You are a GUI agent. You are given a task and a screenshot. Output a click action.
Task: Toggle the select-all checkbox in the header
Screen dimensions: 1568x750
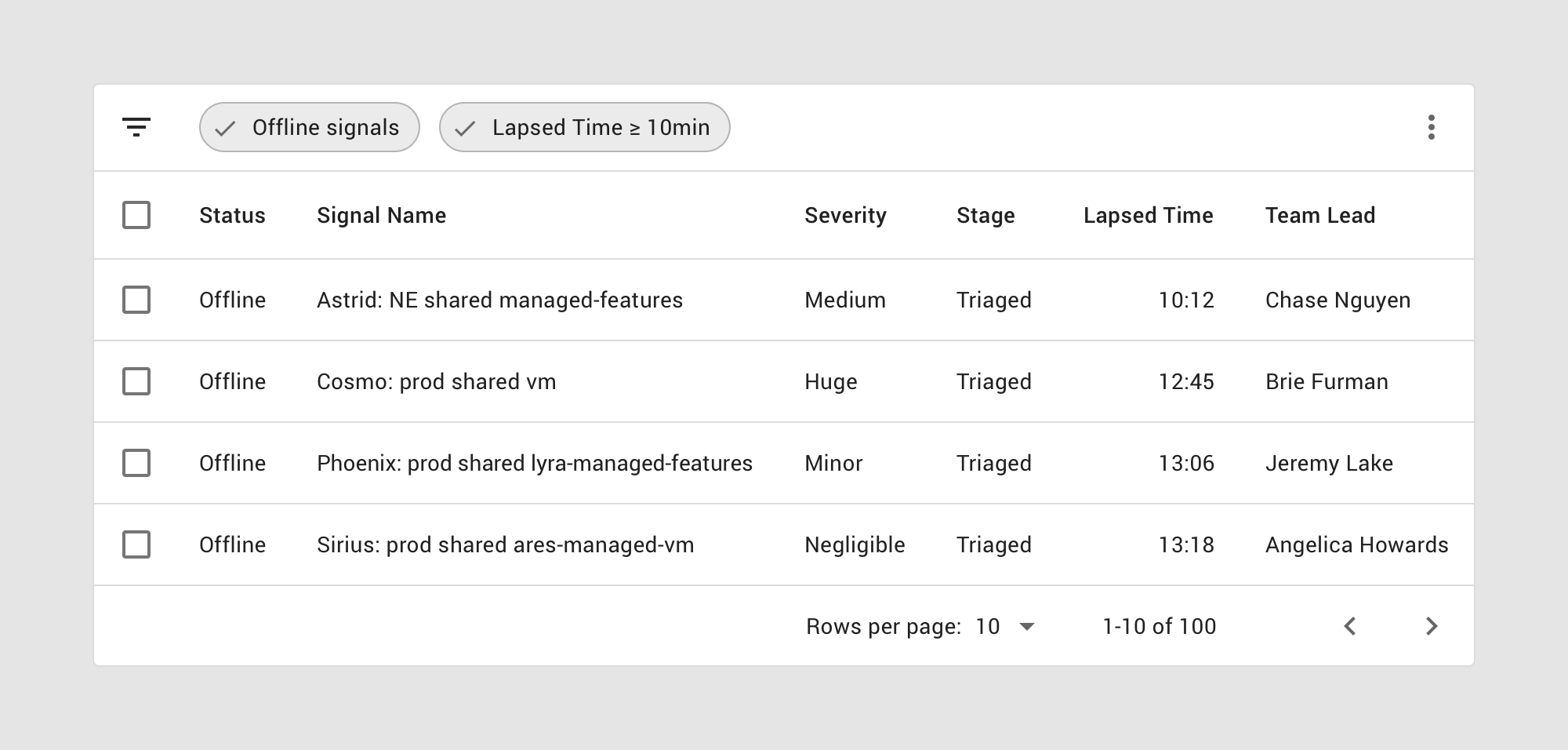(x=136, y=215)
